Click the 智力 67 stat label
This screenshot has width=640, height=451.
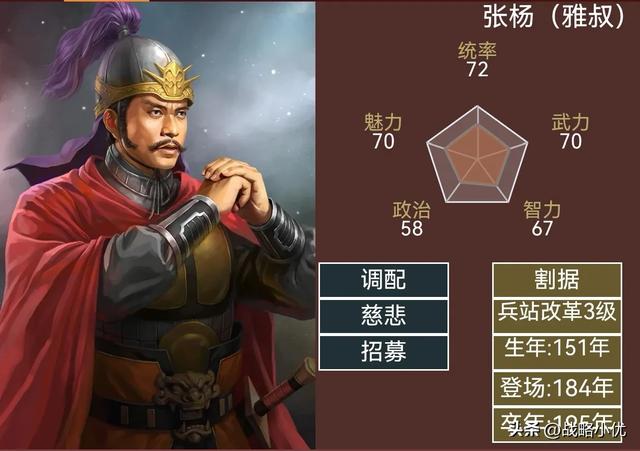tap(542, 218)
